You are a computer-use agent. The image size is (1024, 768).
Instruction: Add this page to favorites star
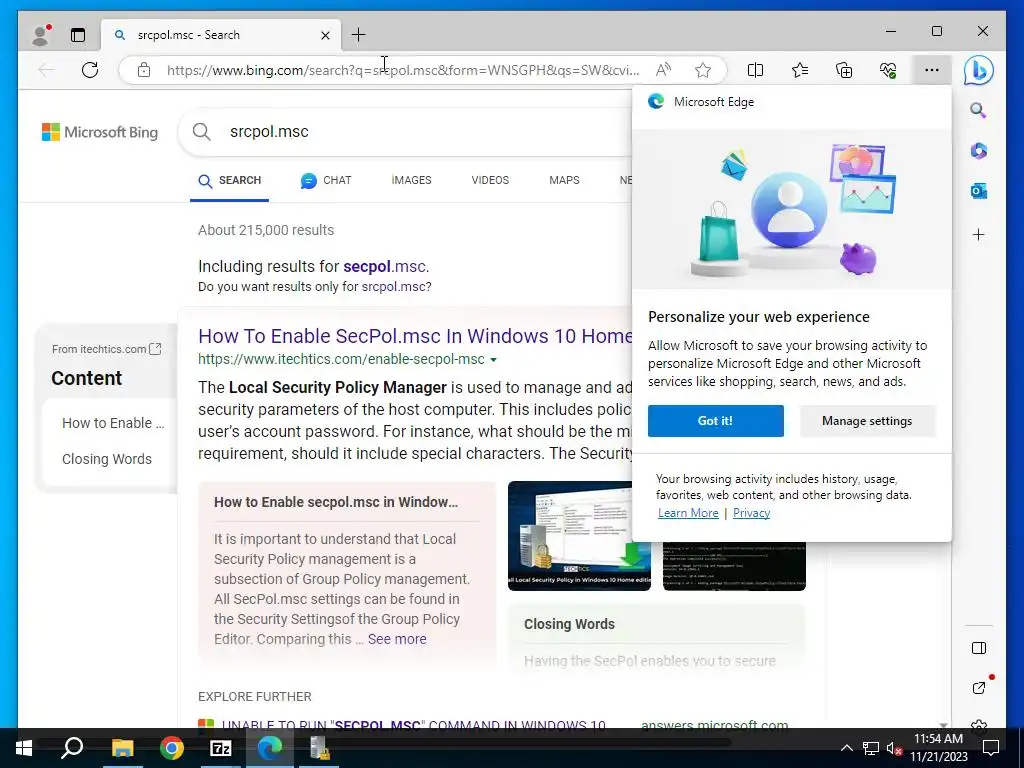[703, 70]
